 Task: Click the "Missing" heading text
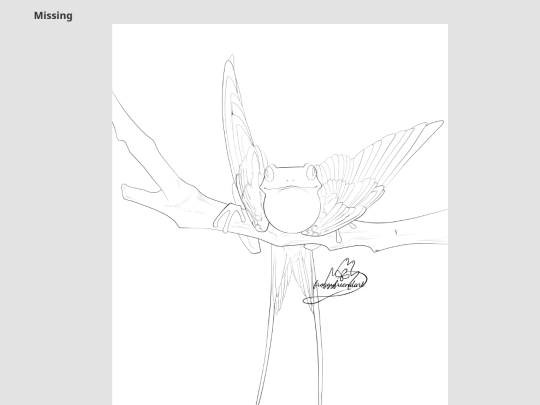(x=53, y=16)
